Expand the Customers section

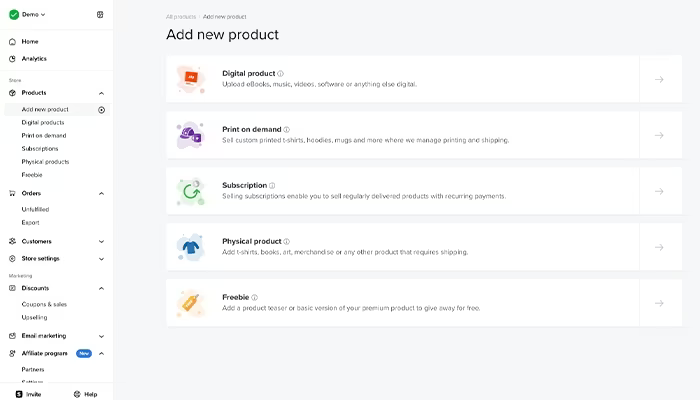[x=101, y=242]
